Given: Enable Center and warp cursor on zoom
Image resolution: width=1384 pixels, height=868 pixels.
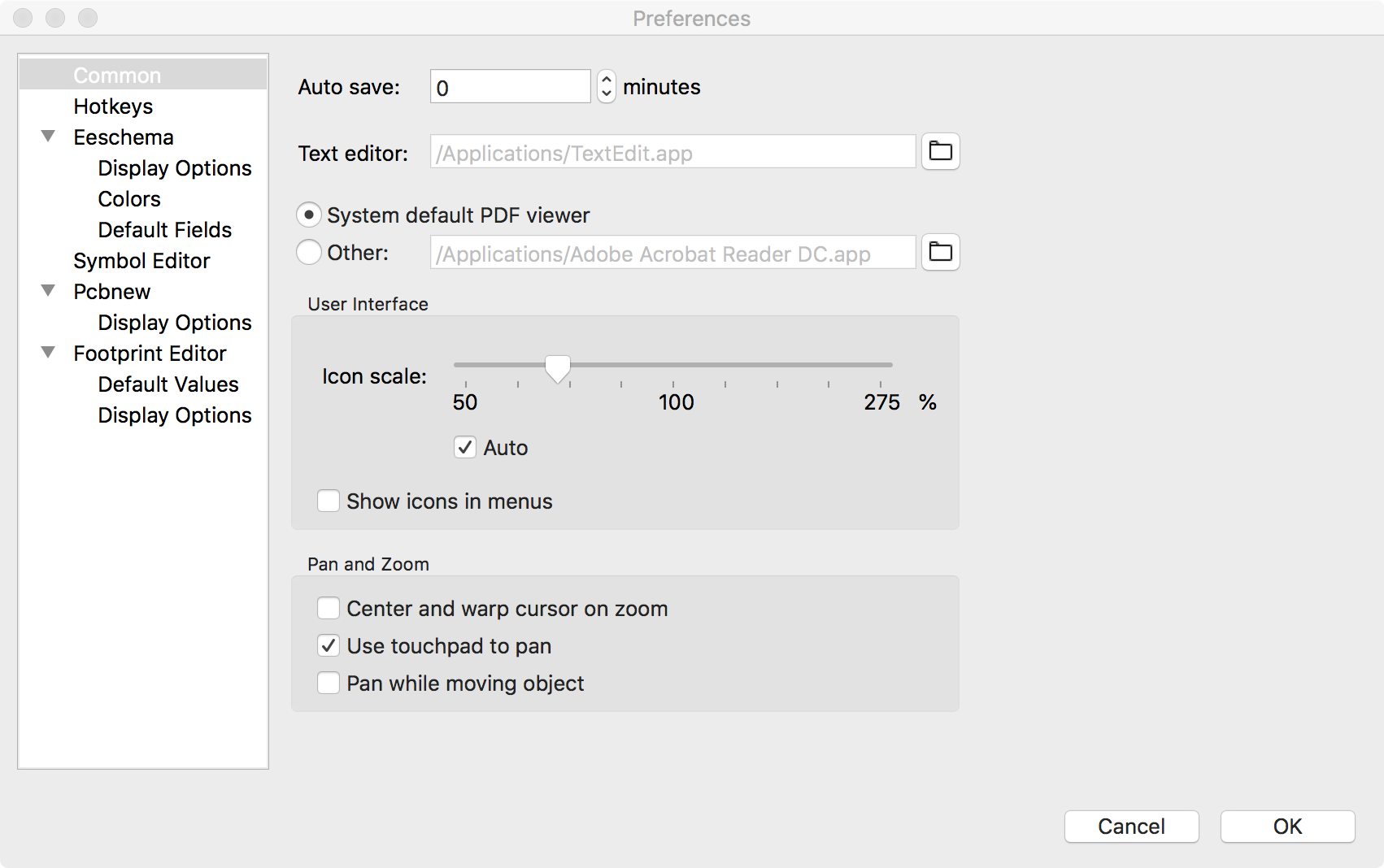Looking at the screenshot, I should [329, 609].
